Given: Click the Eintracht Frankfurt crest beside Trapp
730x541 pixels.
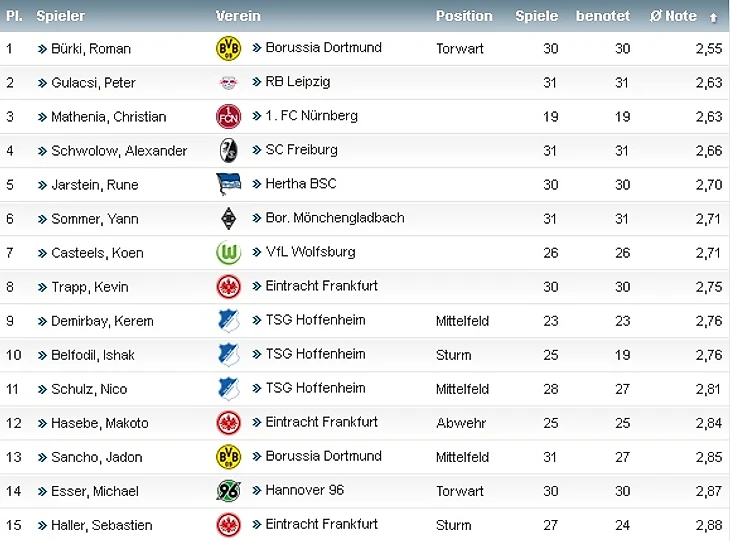Looking at the screenshot, I should (x=228, y=286).
